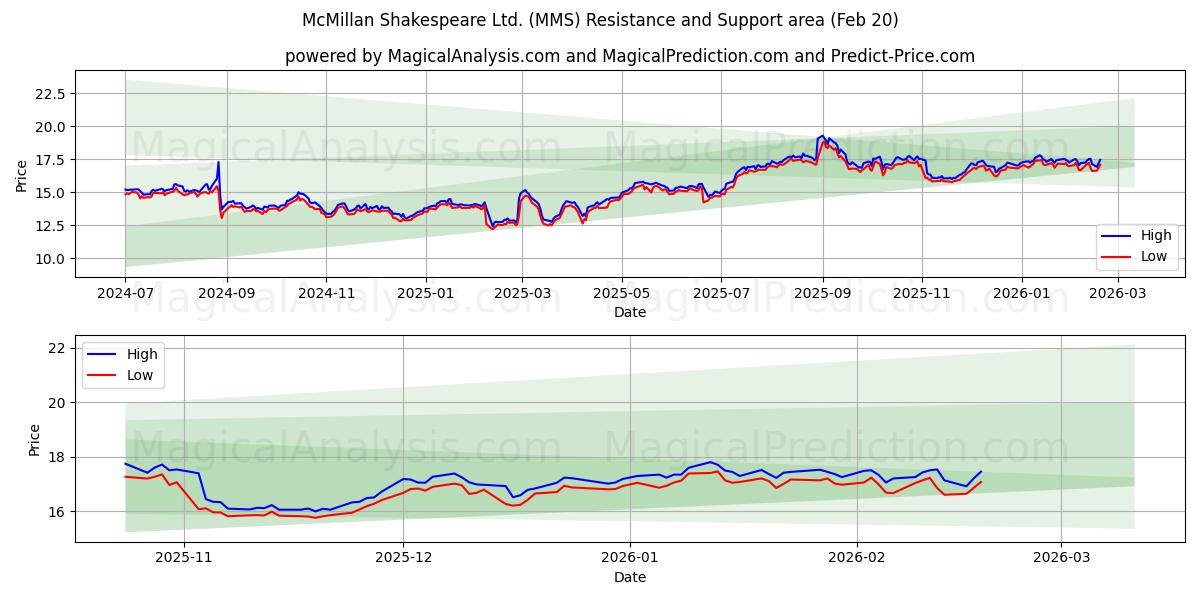The width and height of the screenshot is (1200, 600).
Task: Click the 15.0 price tick on top chart
Action: [x=51, y=193]
